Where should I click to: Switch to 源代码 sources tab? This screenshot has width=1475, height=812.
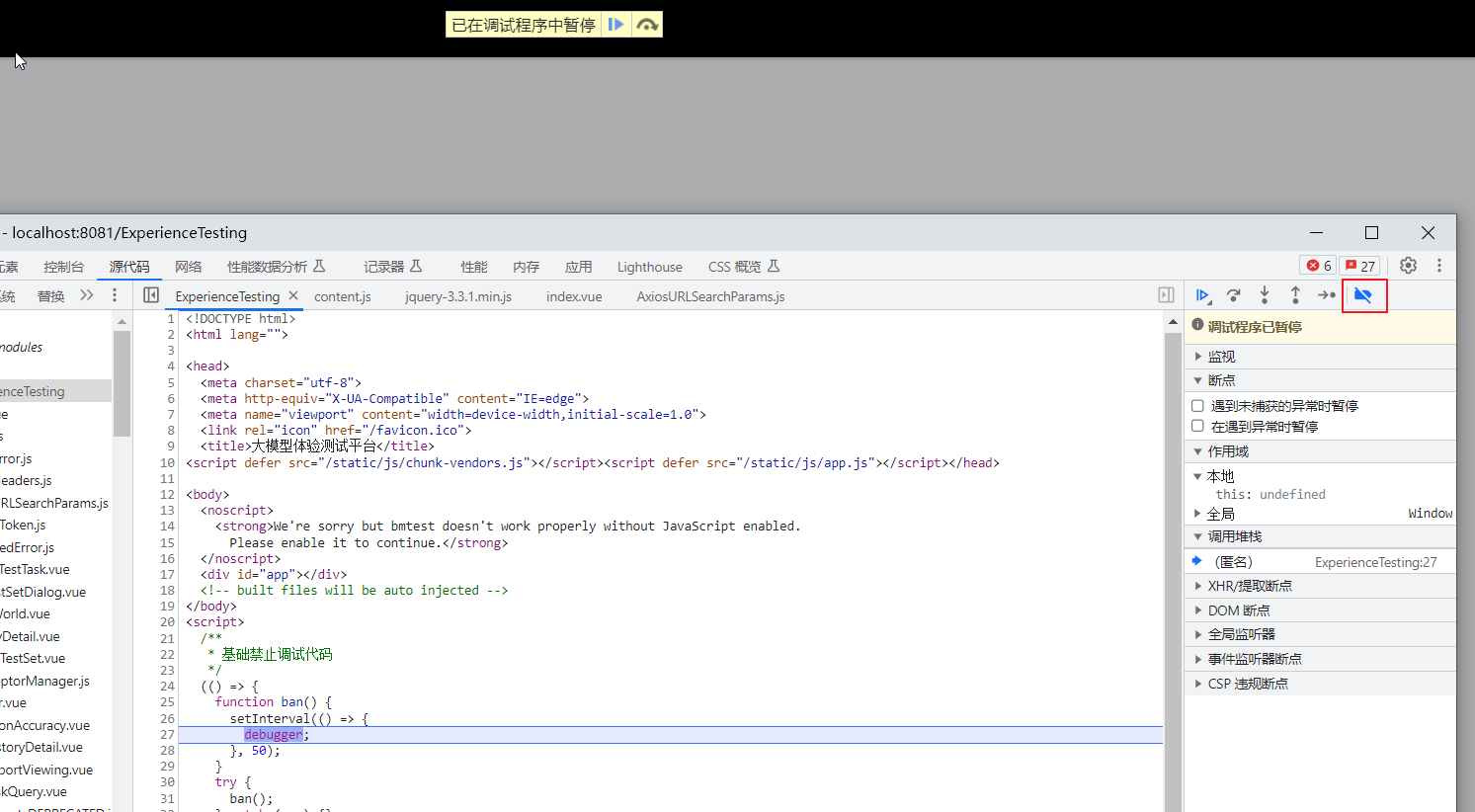point(129,267)
